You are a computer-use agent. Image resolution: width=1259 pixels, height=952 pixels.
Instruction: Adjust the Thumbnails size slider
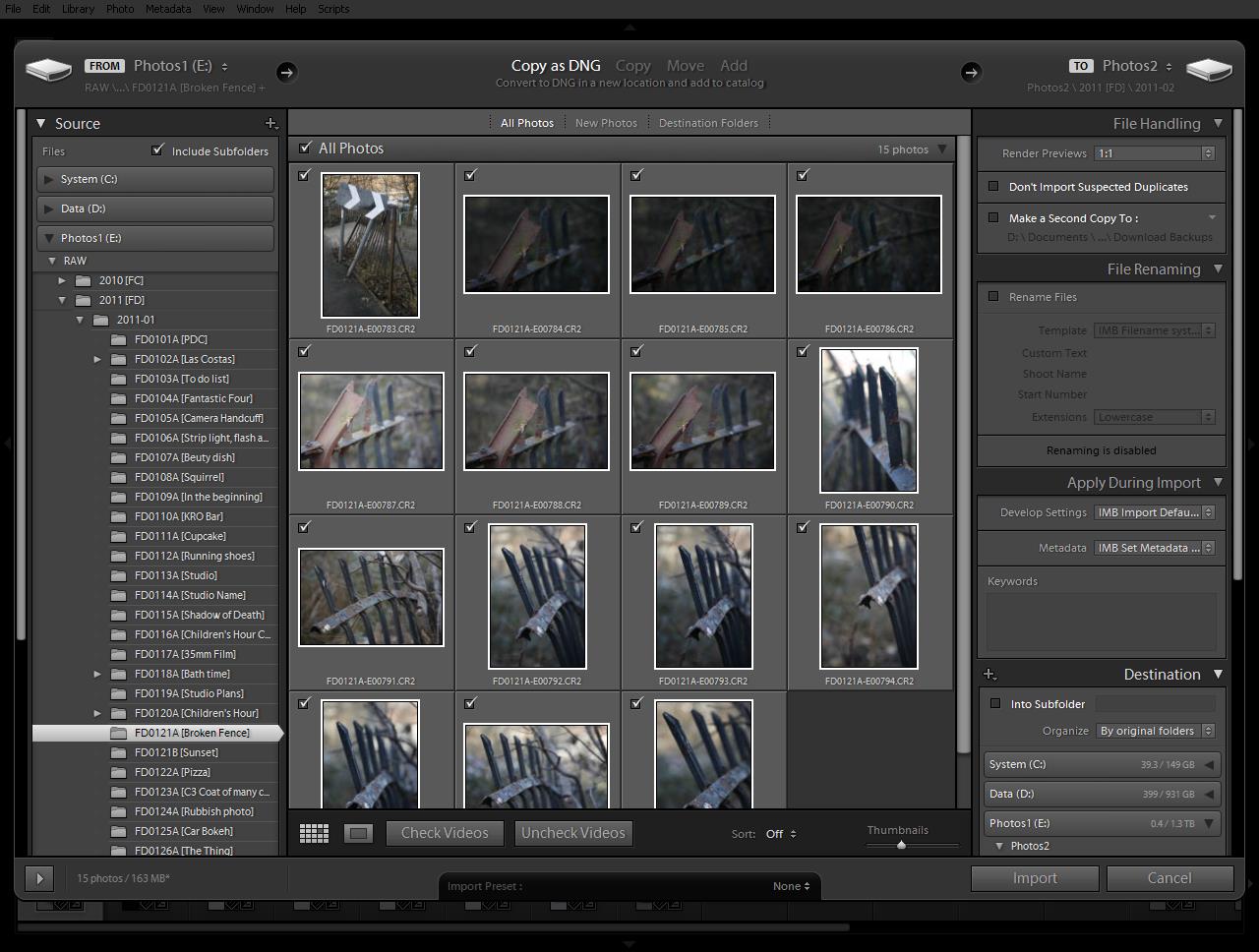[901, 845]
